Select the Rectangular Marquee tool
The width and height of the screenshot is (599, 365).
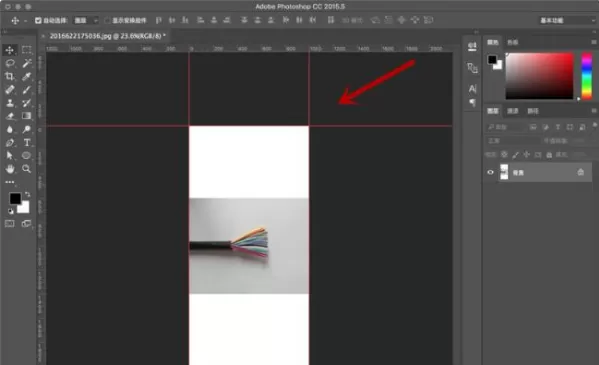click(26, 50)
